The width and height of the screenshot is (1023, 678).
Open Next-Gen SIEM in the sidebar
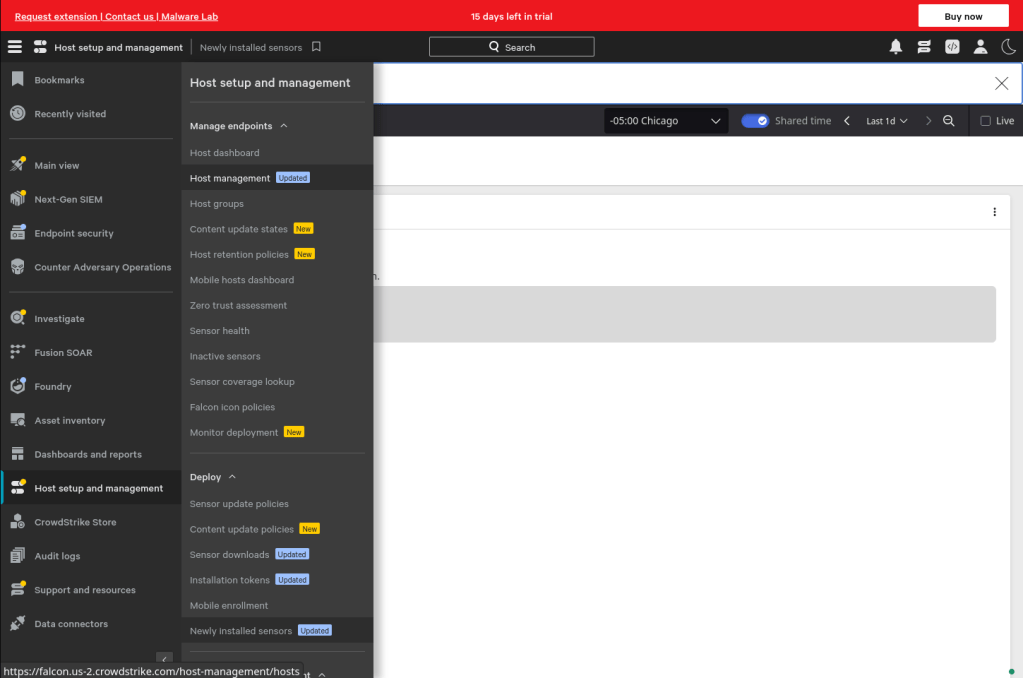[x=68, y=199]
